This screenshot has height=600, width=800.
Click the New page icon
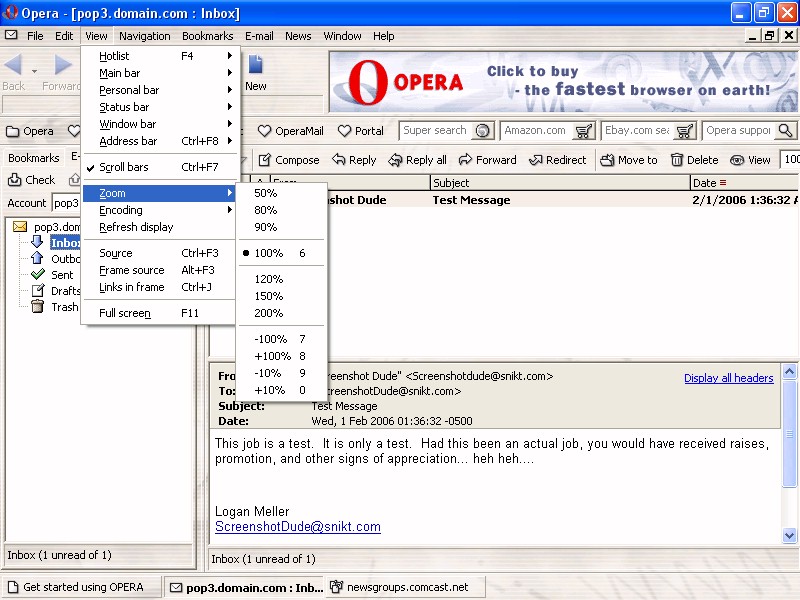tap(255, 65)
